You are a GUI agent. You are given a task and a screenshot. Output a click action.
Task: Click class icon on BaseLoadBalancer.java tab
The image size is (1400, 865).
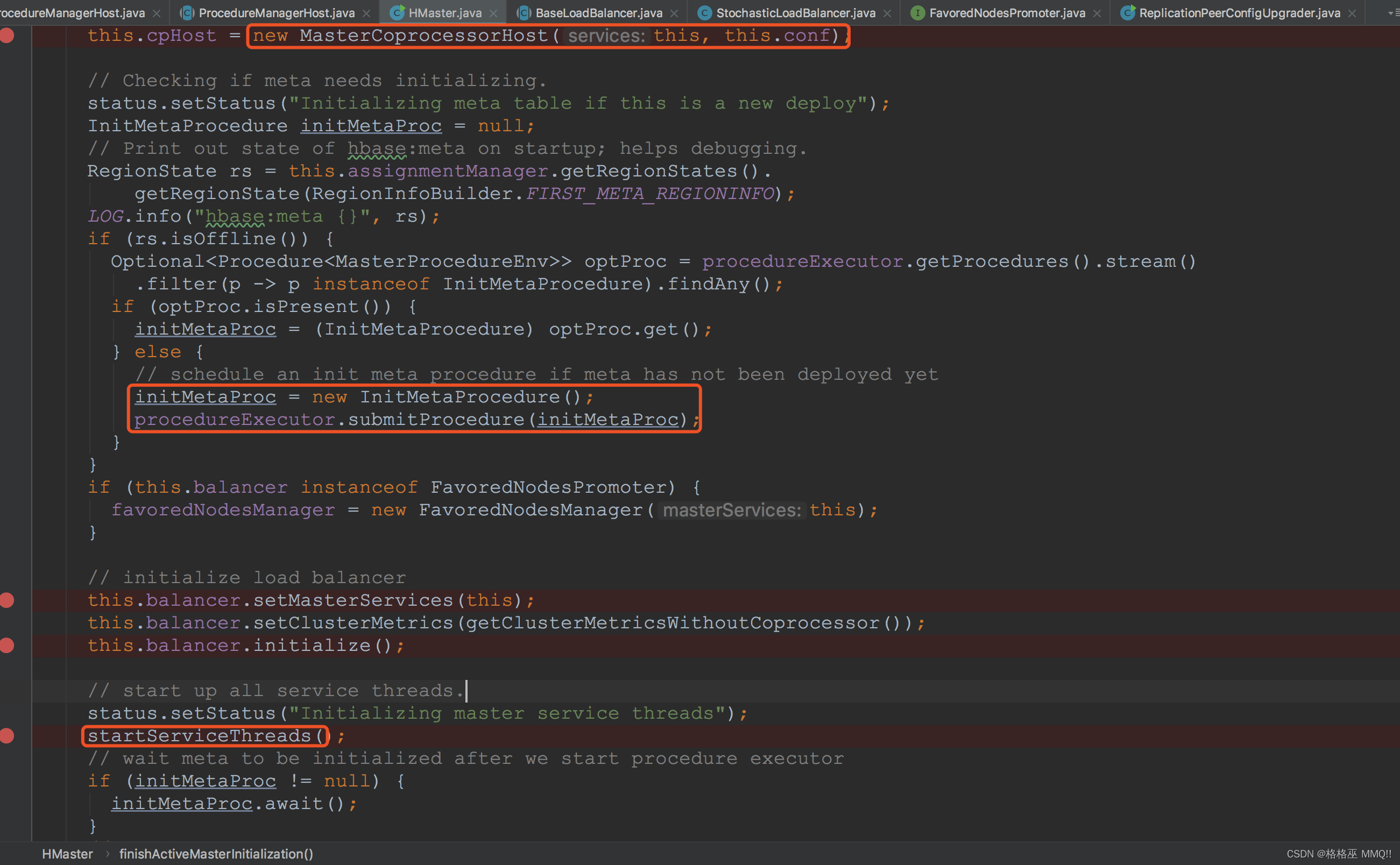(x=524, y=12)
